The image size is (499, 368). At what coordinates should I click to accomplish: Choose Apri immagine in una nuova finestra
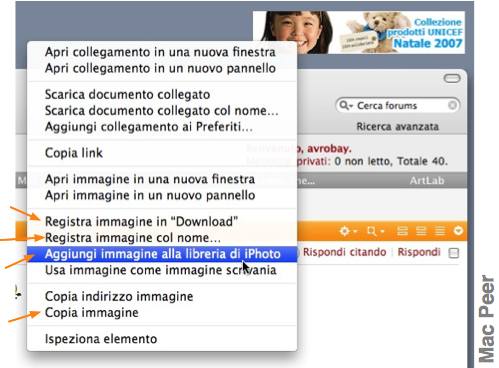coord(162,179)
